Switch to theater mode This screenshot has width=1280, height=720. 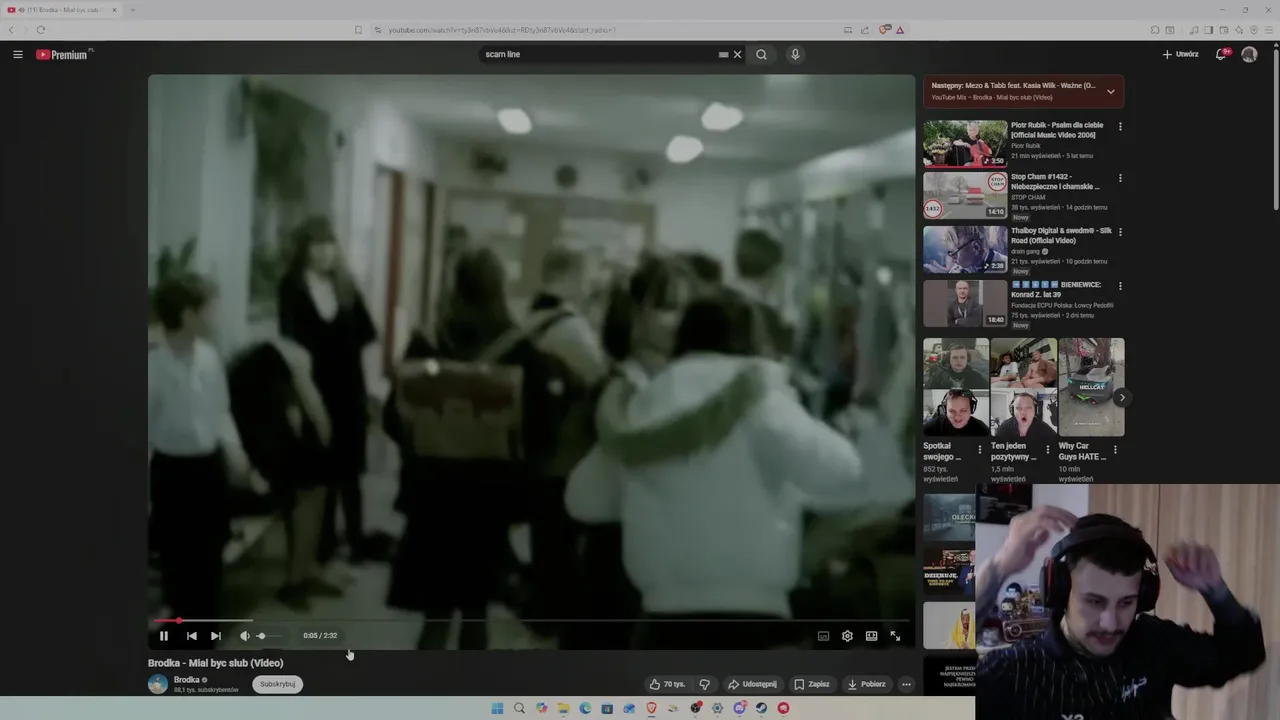coord(871,636)
